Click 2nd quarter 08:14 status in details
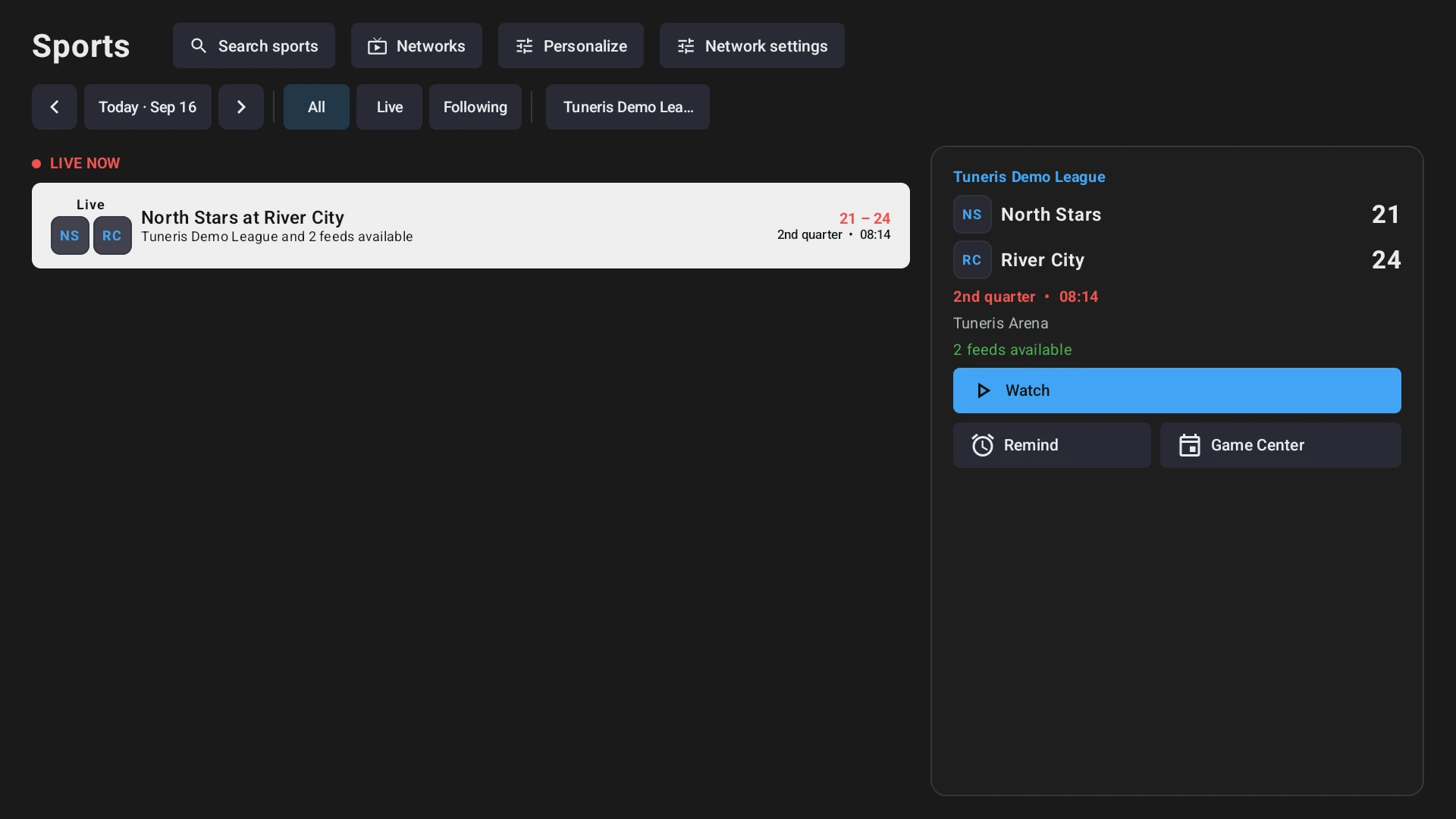The height and width of the screenshot is (819, 1456). tap(1025, 297)
